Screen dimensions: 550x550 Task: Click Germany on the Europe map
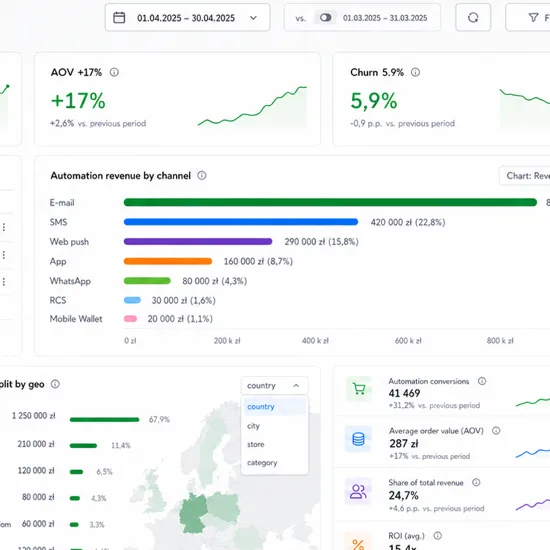193,513
